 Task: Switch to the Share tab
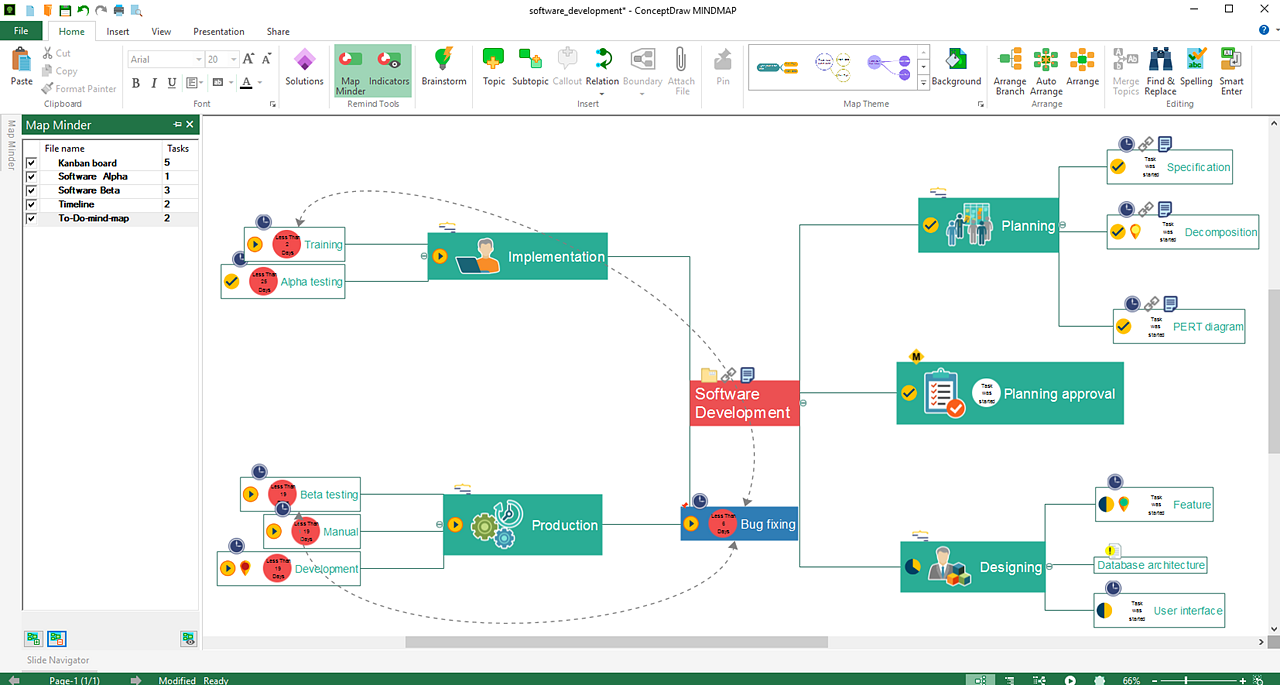tap(278, 31)
